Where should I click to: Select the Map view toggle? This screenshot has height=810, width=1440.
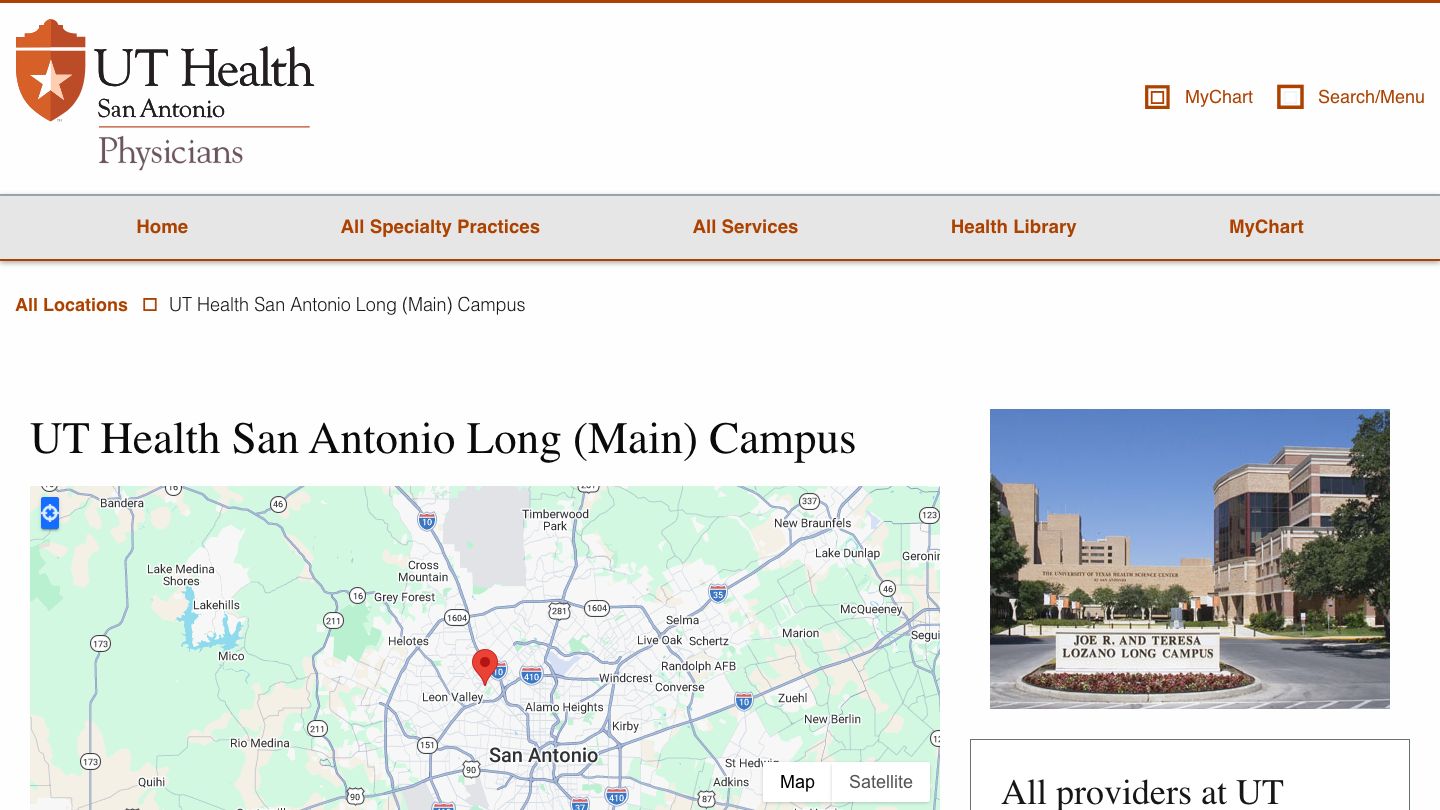(x=797, y=781)
